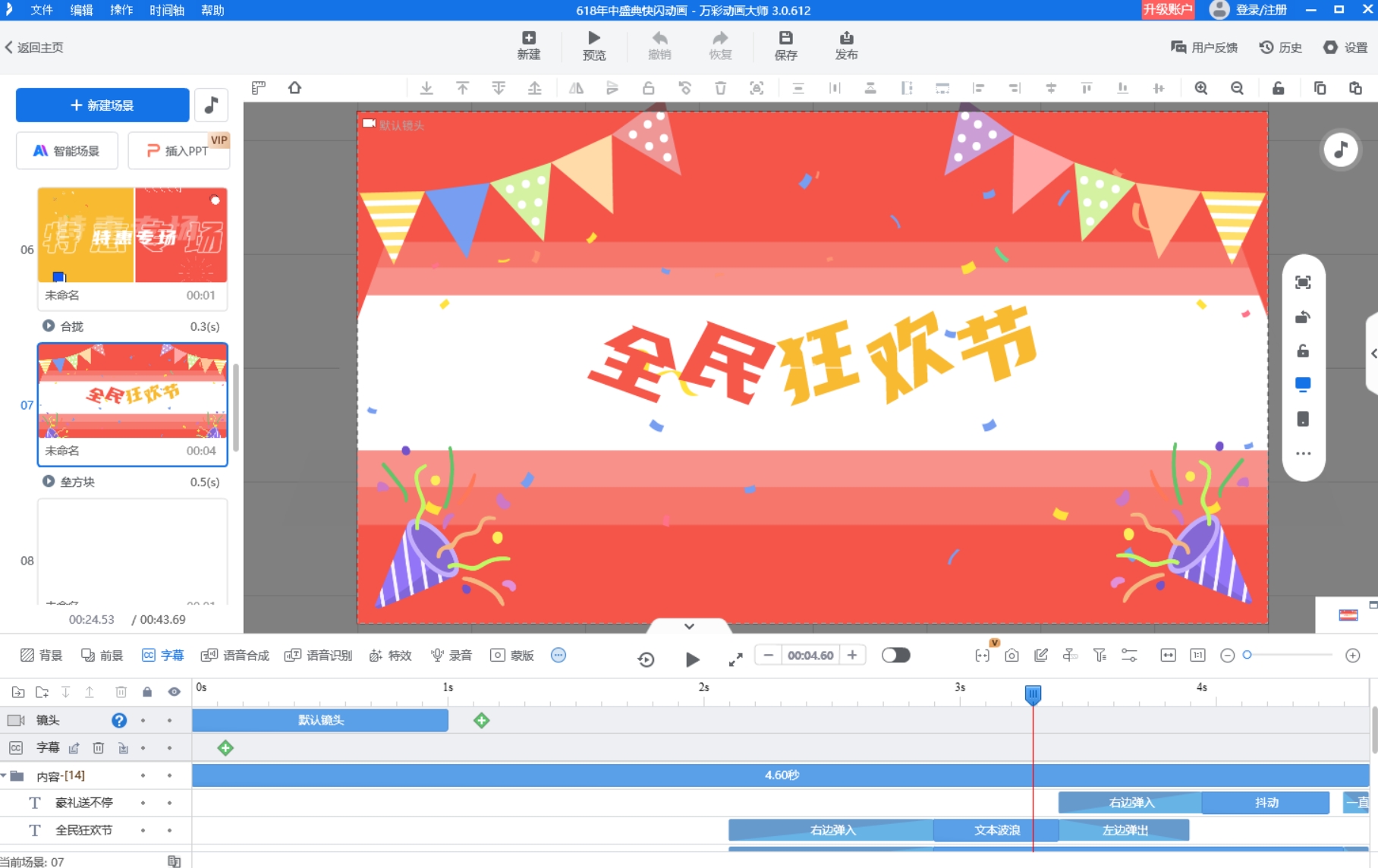The image size is (1378, 868).
Task: Click the blue playhead marker on the timeline
Action: click(x=1033, y=693)
